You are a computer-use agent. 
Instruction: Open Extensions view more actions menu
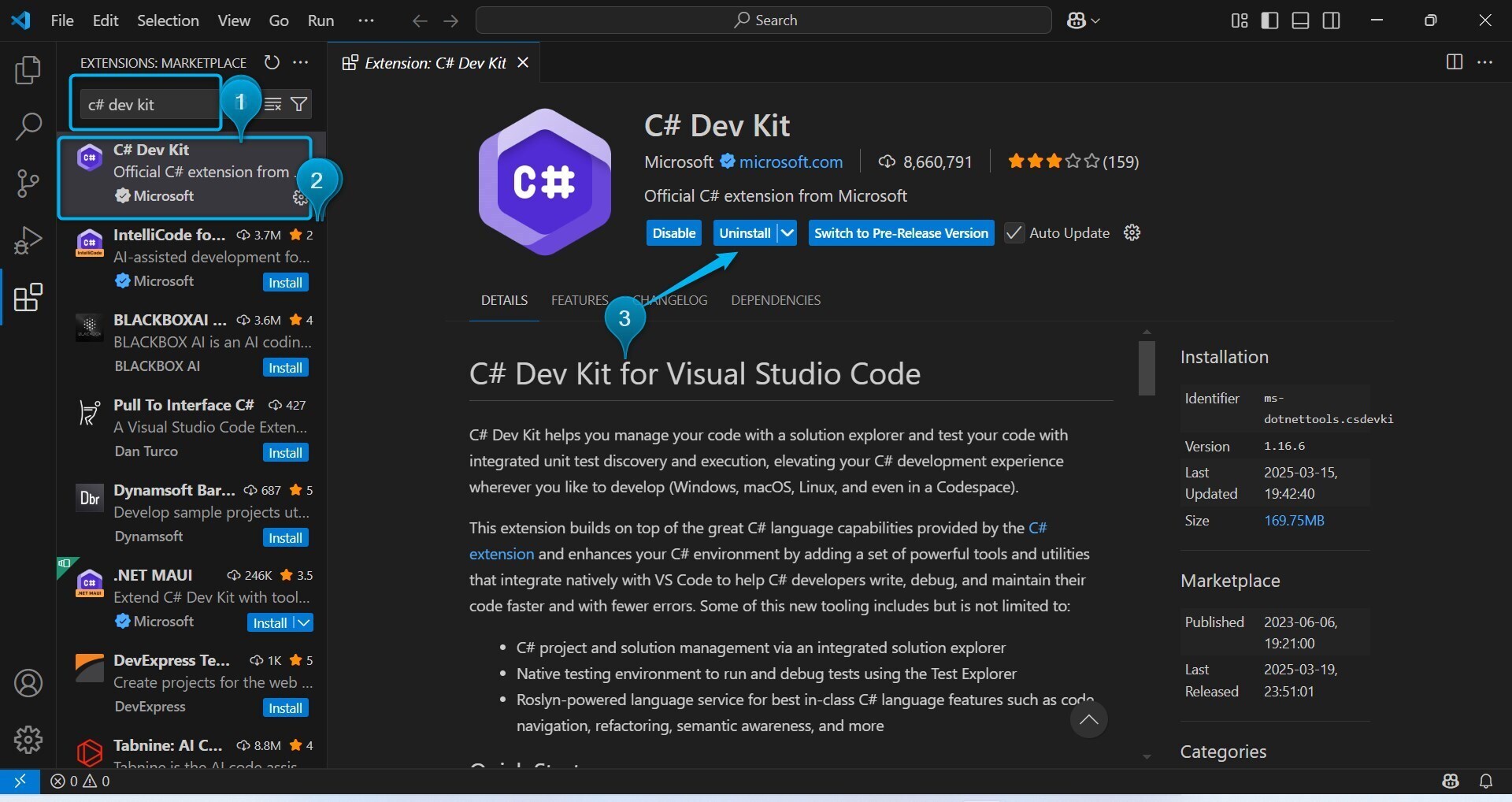(x=301, y=62)
